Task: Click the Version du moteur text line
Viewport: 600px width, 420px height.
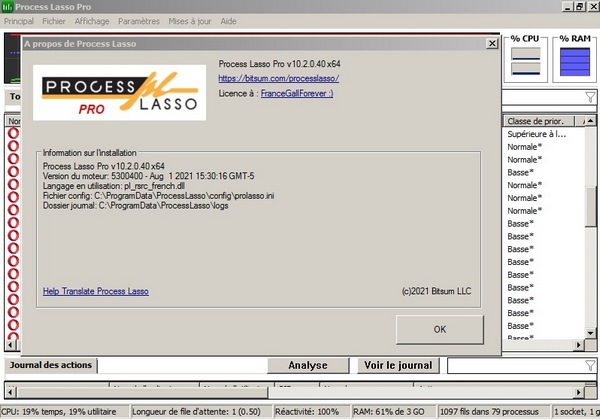Action: point(148,176)
